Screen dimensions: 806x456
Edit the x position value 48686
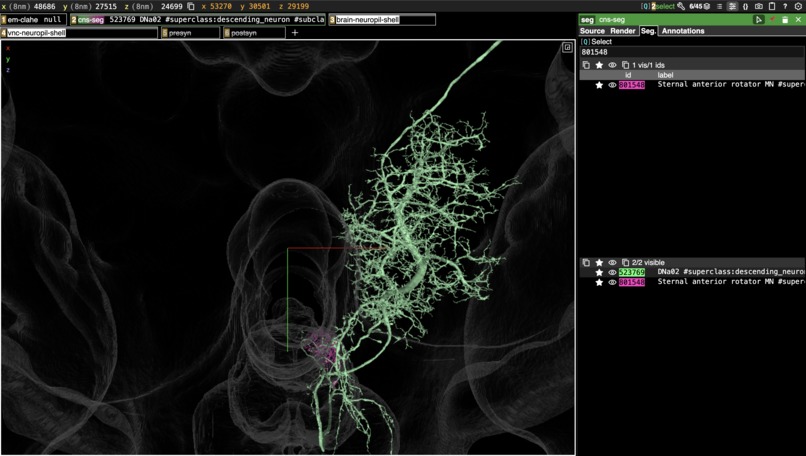tap(45, 7)
